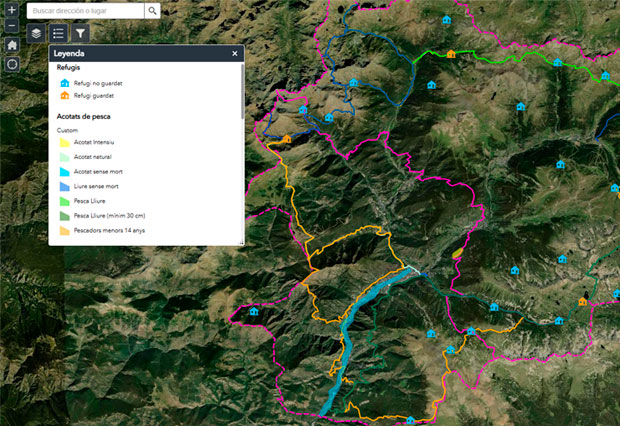
Task: Type in the 'Buscar dirección o lugar' field
Action: pyautogui.click(x=85, y=10)
